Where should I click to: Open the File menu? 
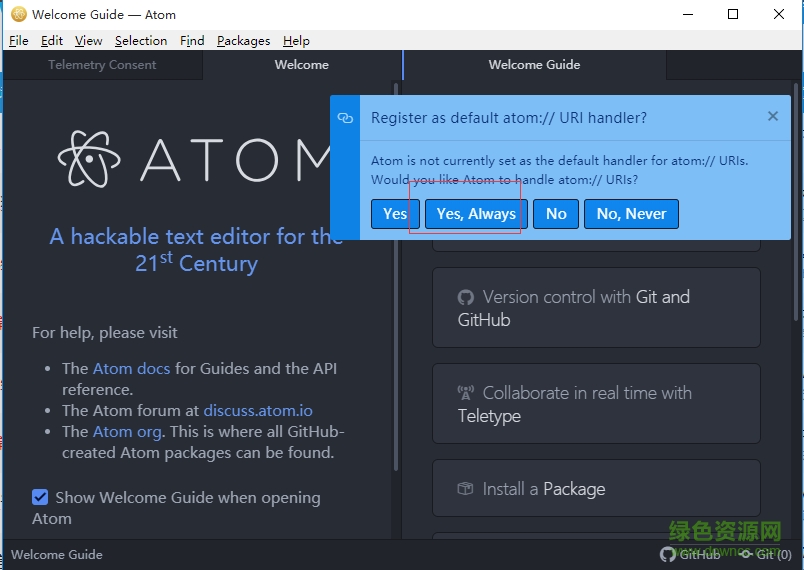pos(19,41)
